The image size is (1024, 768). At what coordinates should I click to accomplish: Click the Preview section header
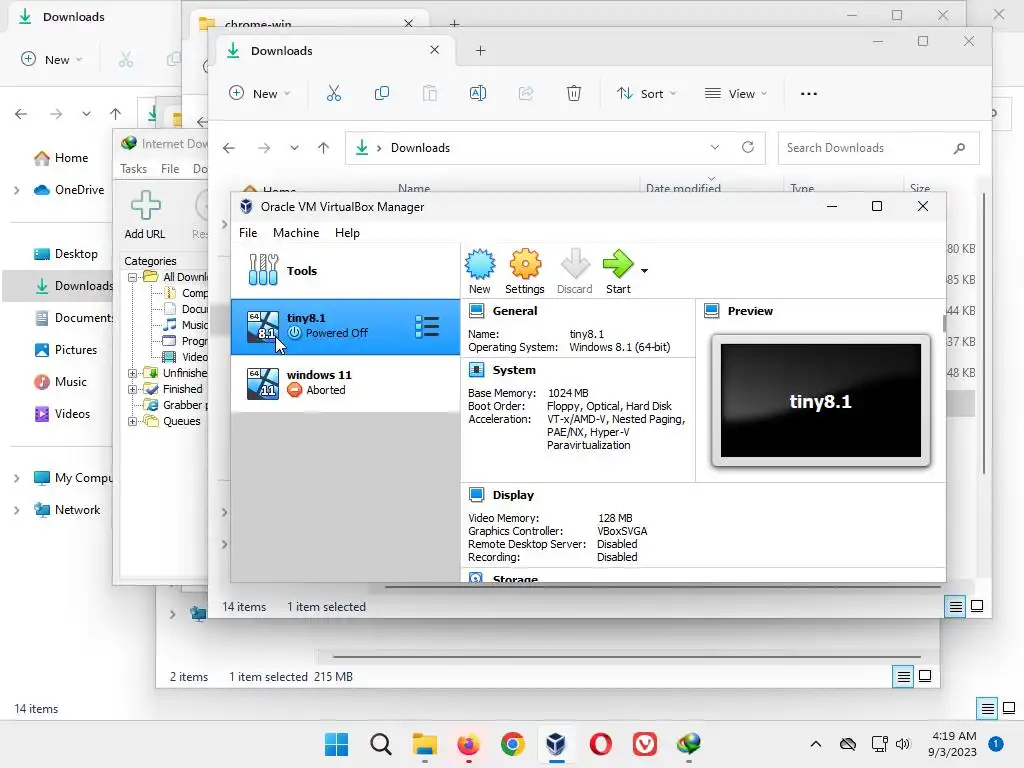pos(750,311)
